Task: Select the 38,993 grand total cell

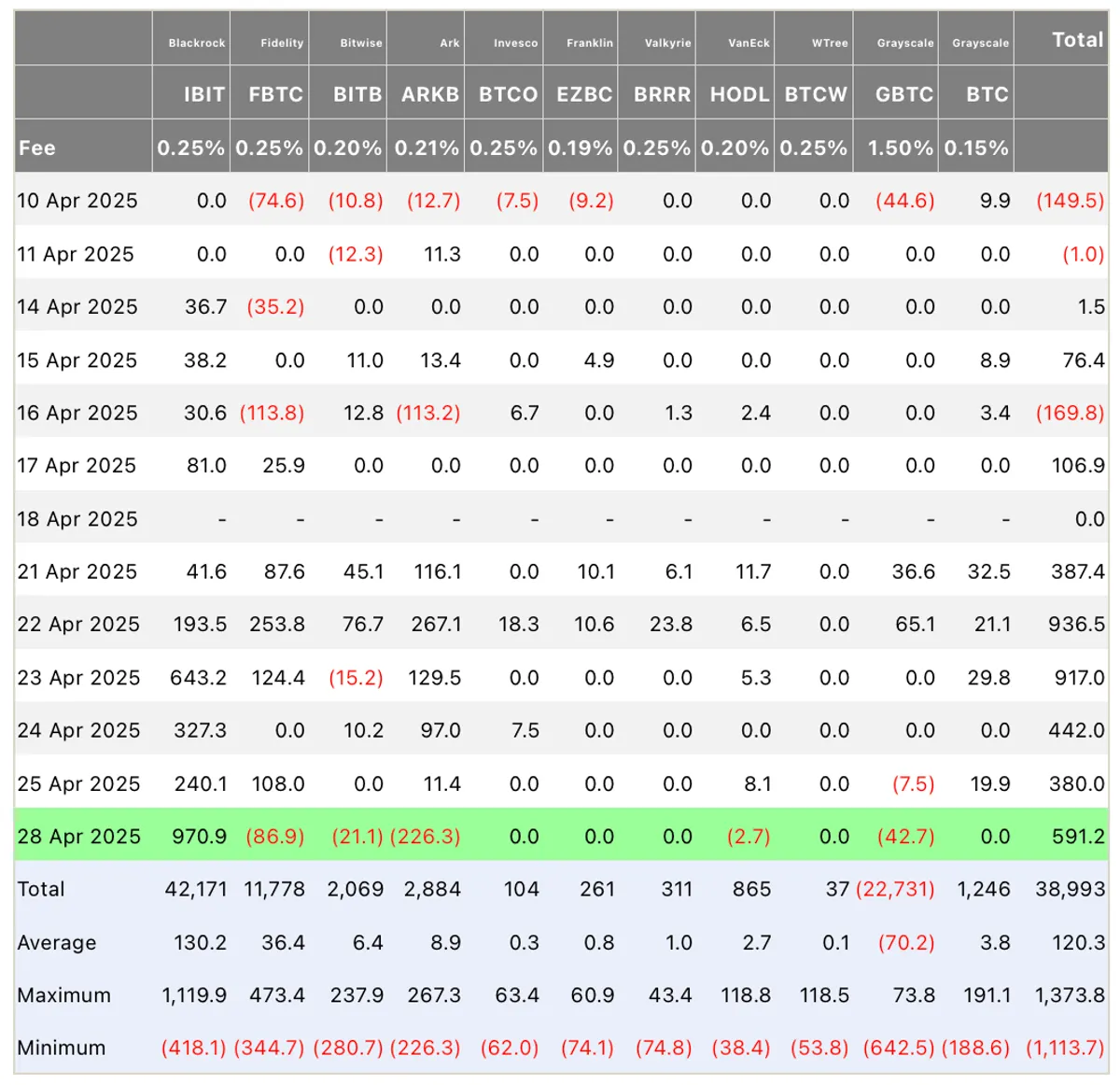Action: 1070,889
